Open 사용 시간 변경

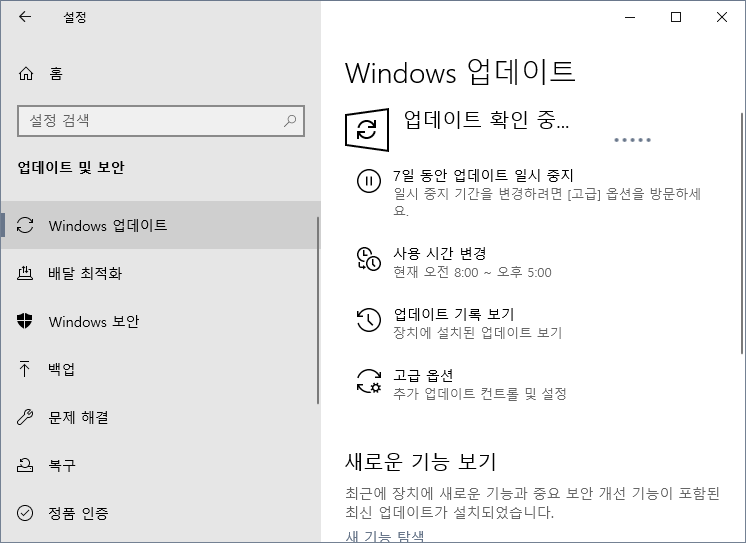(x=440, y=253)
